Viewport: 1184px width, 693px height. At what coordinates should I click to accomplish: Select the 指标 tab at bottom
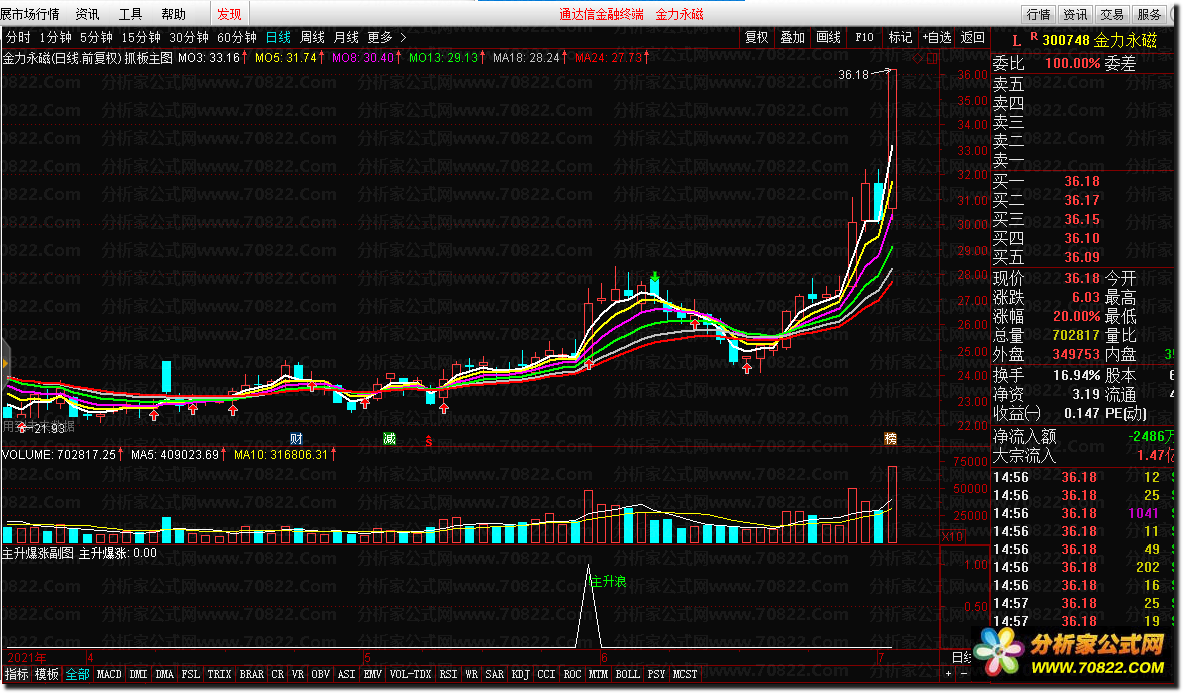click(x=17, y=674)
